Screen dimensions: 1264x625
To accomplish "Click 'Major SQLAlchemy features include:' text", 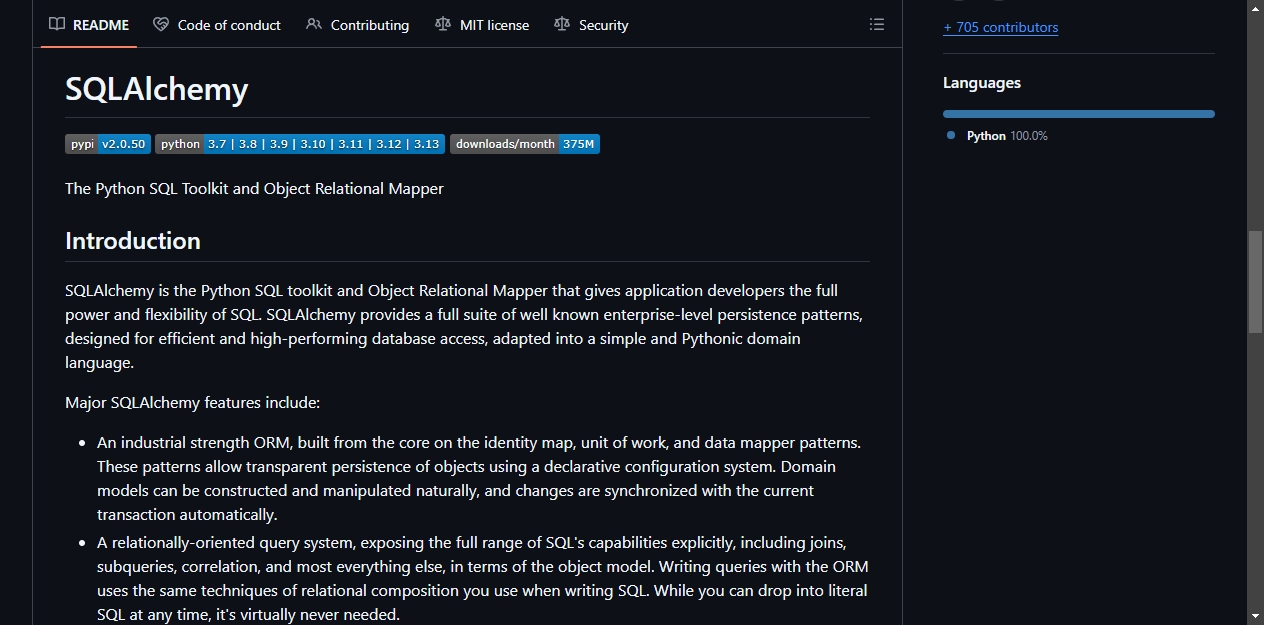I will pos(192,403).
